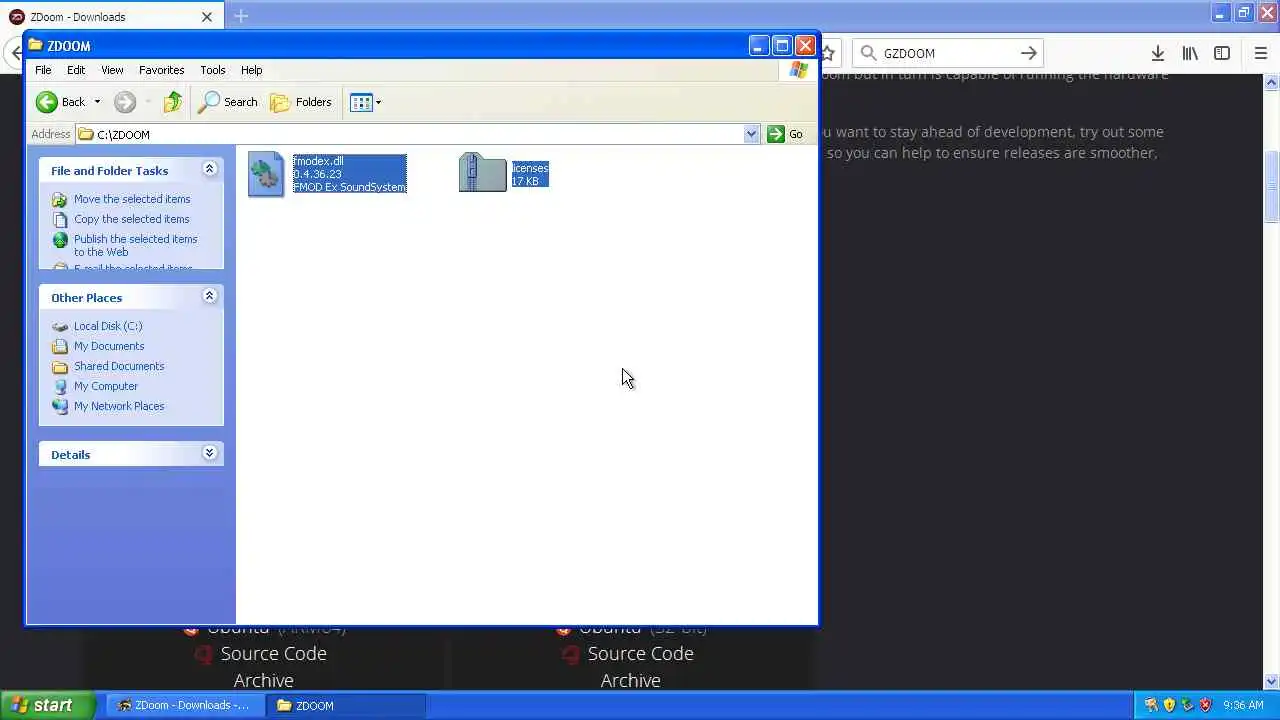This screenshot has width=1280, height=720.
Task: Open the Edit menu
Action: click(x=76, y=70)
